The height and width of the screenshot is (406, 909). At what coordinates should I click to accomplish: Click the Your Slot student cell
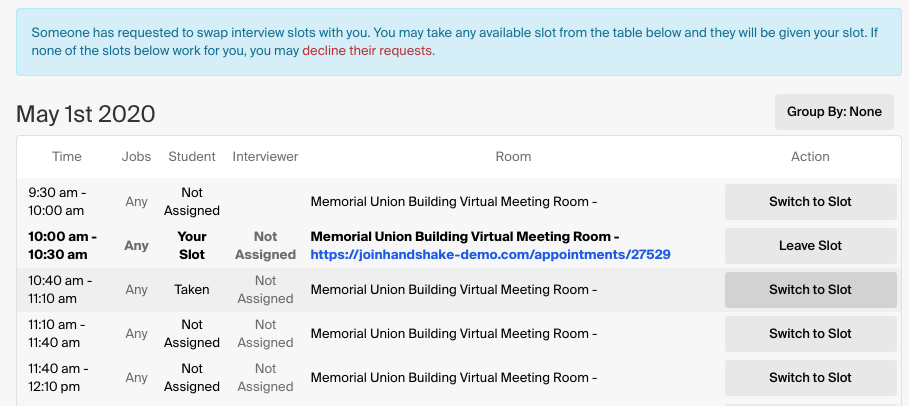(192, 246)
